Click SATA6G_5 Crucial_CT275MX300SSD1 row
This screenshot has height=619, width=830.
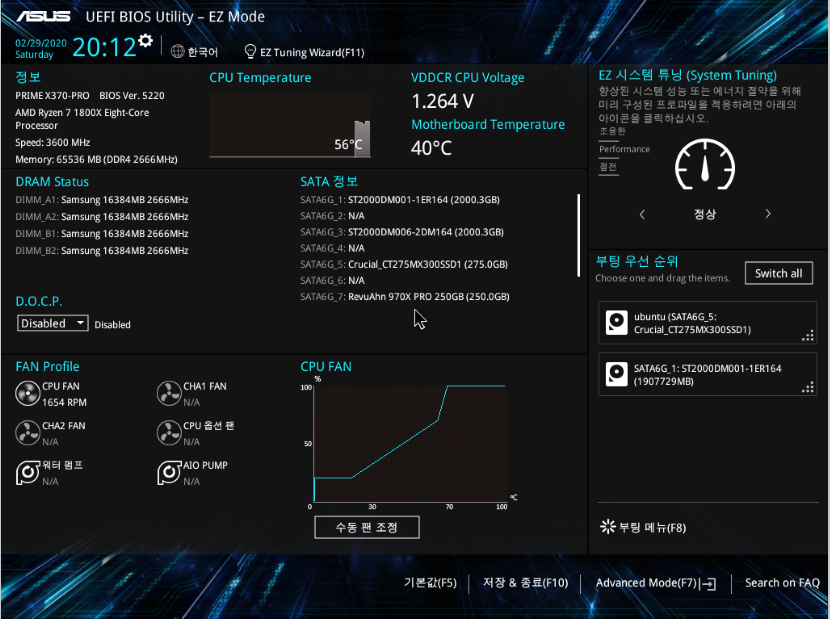click(x=404, y=264)
